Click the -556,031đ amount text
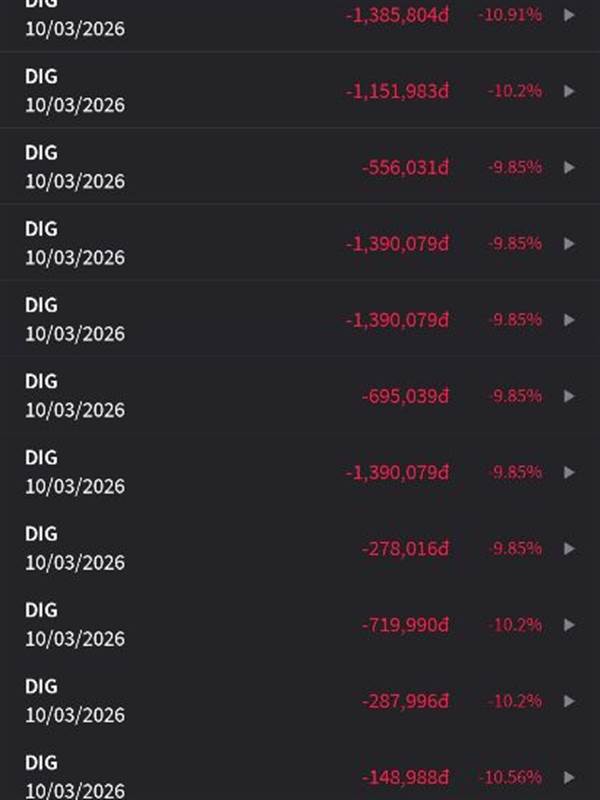 405,167
